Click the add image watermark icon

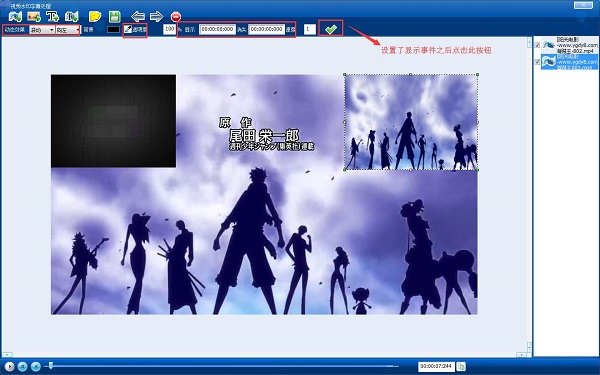(34, 16)
